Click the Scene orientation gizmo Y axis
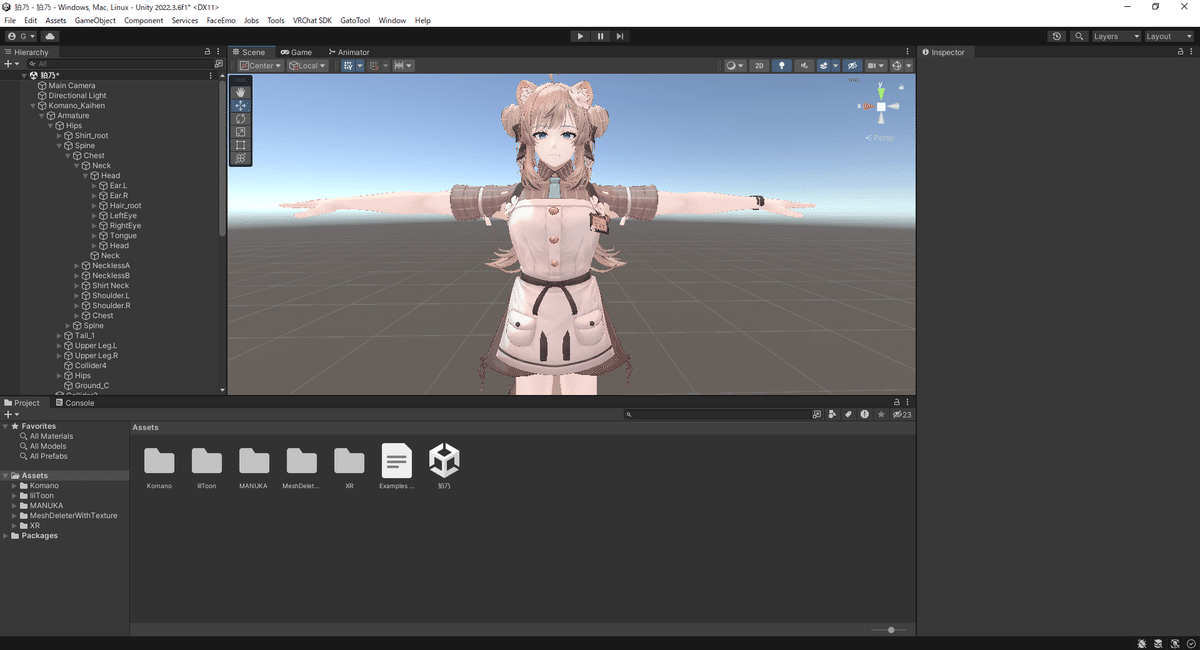This screenshot has height=650, width=1200. coord(881,91)
